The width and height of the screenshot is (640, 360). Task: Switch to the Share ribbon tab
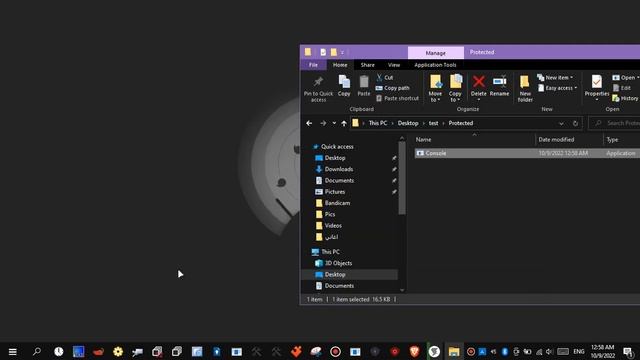coord(367,65)
